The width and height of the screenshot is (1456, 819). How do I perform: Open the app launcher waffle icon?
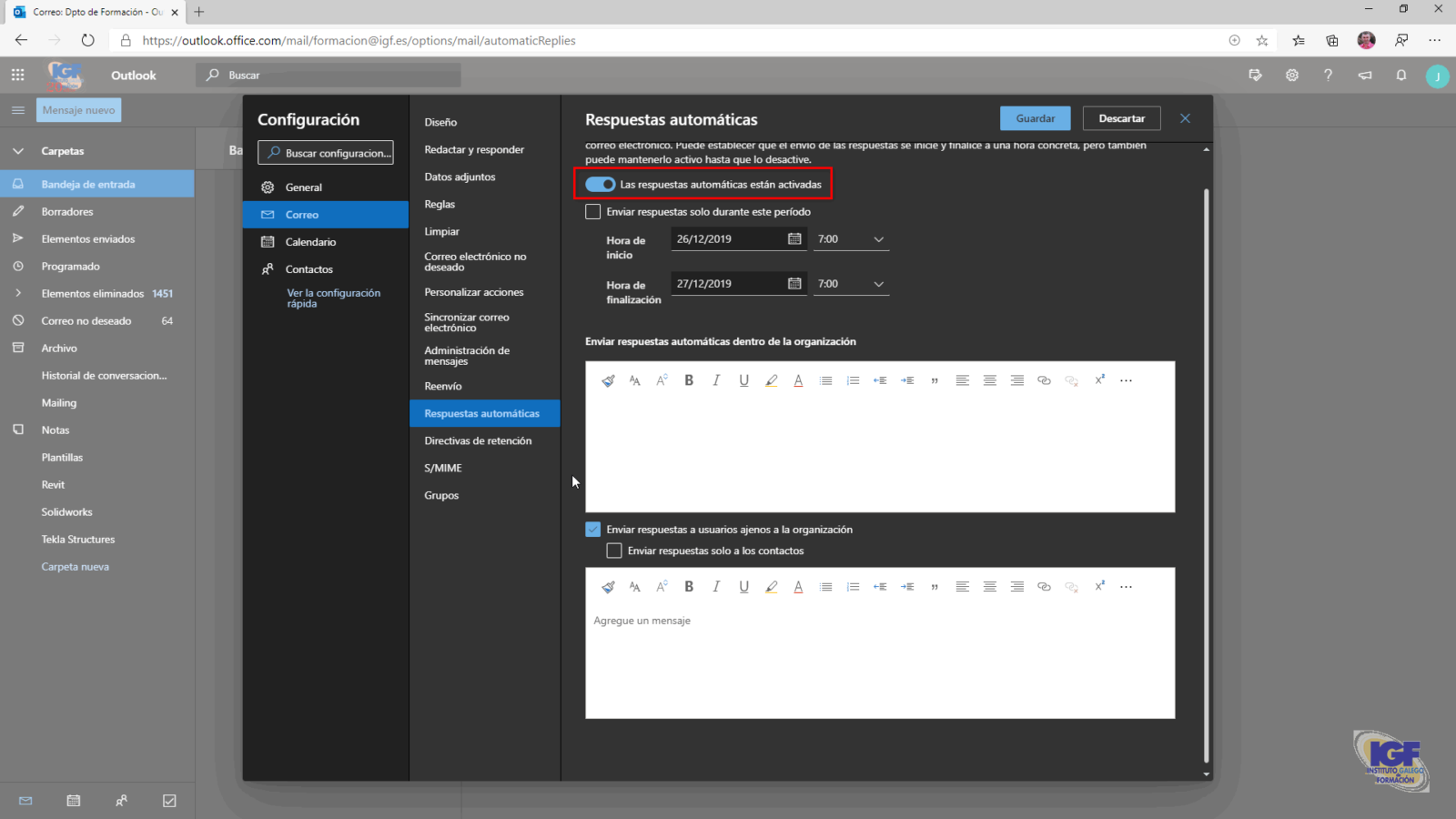pos(18,76)
